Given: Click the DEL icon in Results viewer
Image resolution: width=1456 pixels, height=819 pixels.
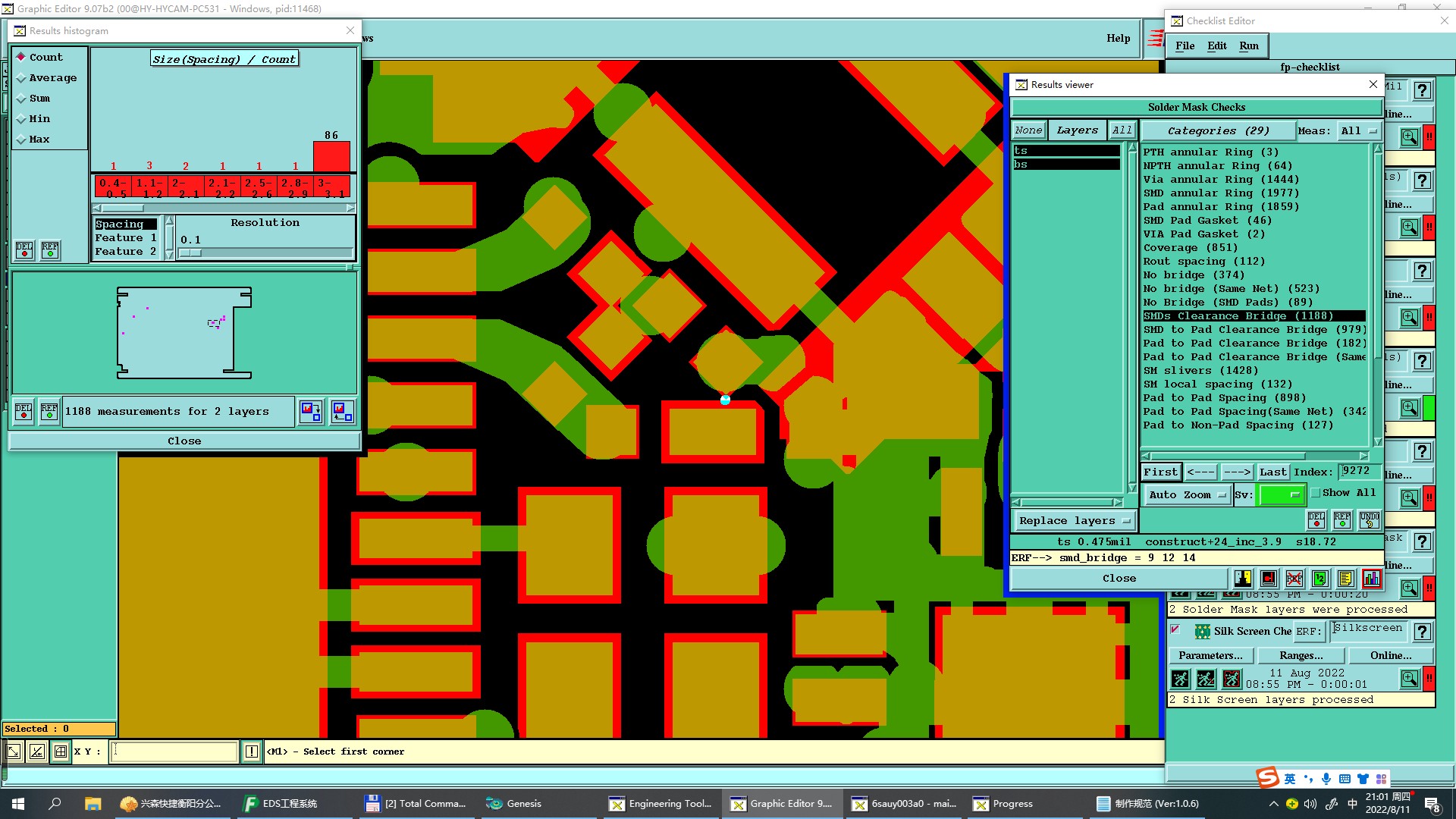Looking at the screenshot, I should (1316, 520).
